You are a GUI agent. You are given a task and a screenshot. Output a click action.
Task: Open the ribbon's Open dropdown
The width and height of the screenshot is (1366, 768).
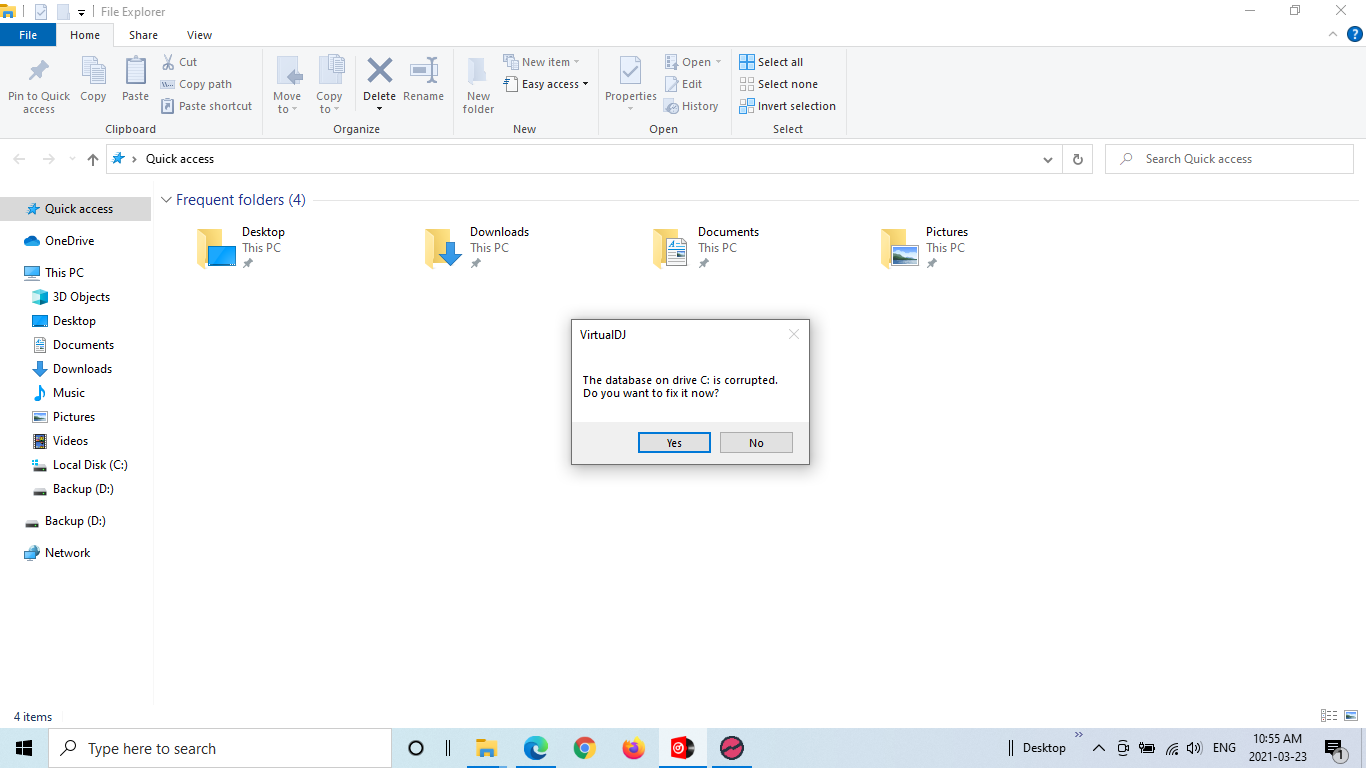coord(693,62)
